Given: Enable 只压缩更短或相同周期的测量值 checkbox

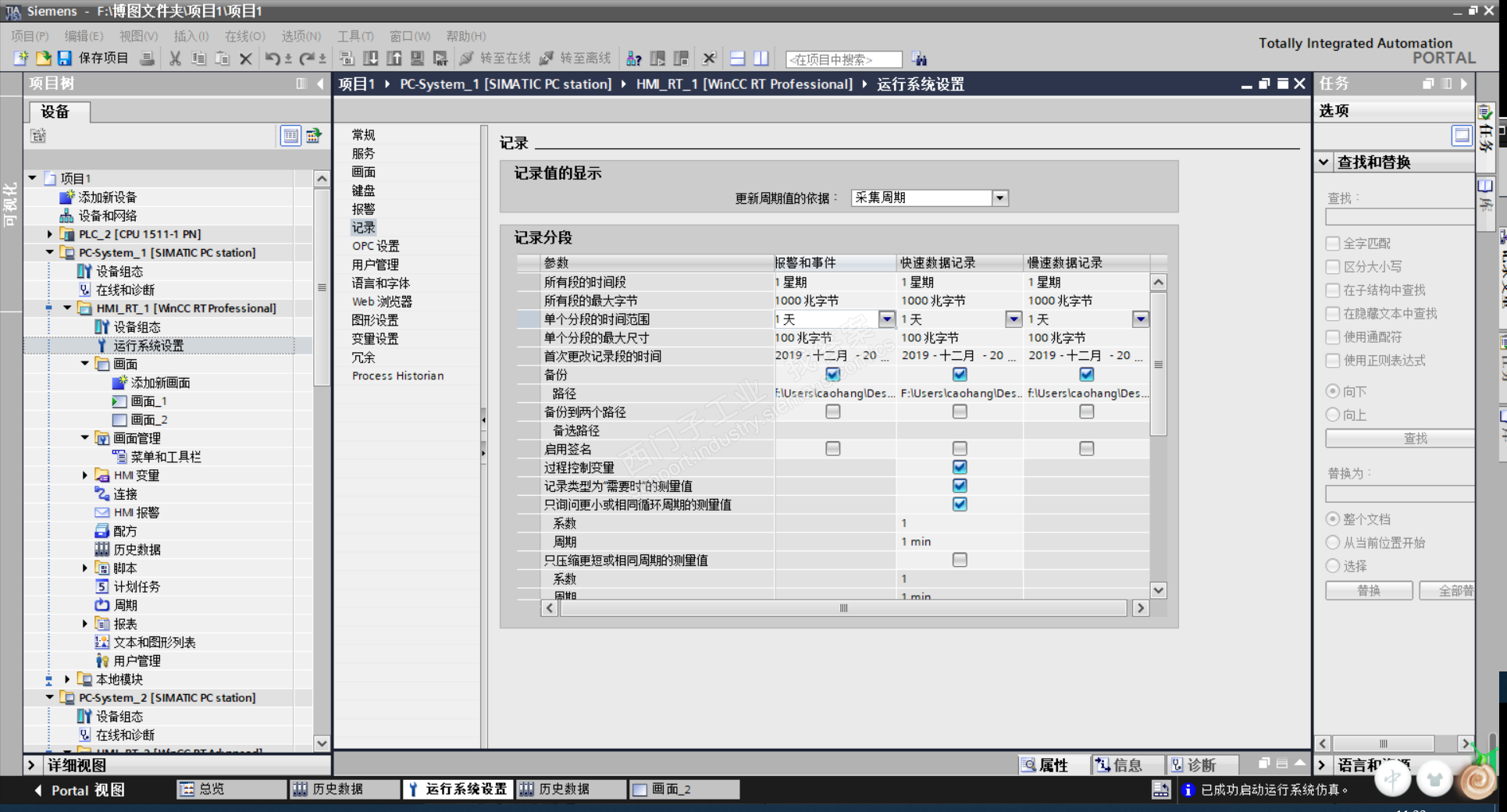Looking at the screenshot, I should (x=960, y=560).
